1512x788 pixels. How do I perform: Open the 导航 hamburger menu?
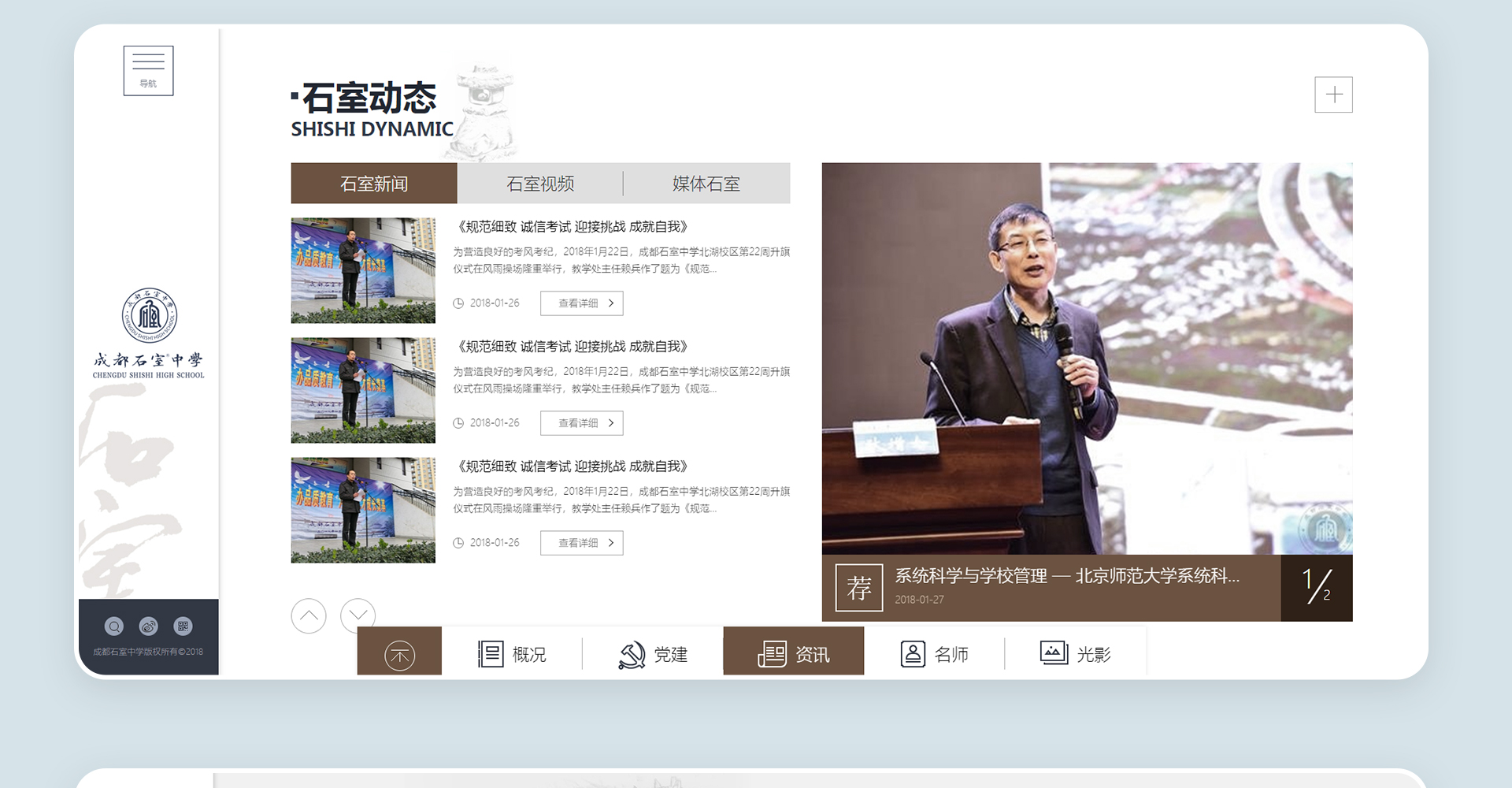coord(148,71)
